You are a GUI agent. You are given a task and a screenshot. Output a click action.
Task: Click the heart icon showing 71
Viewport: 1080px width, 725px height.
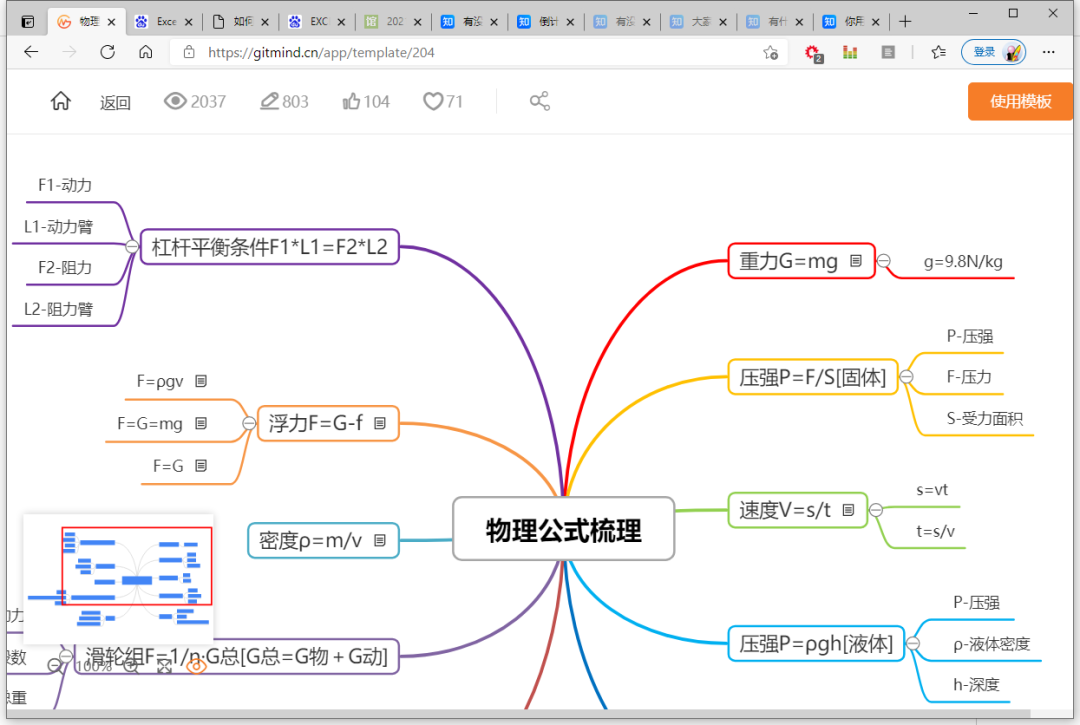pos(432,101)
